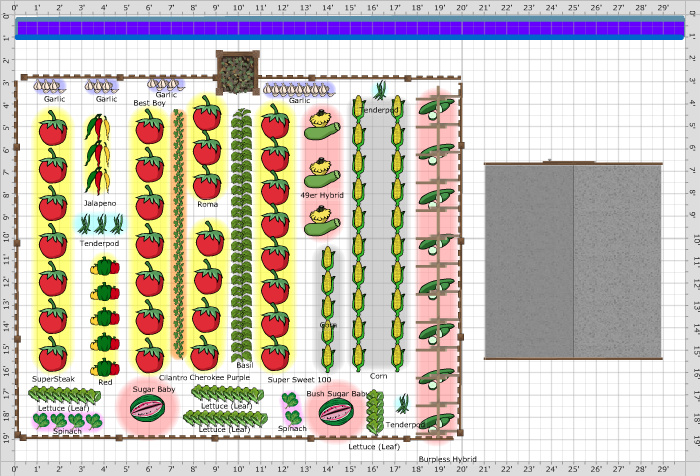
Task: Click the top SuperSteak tomato in left column
Action: (52, 128)
